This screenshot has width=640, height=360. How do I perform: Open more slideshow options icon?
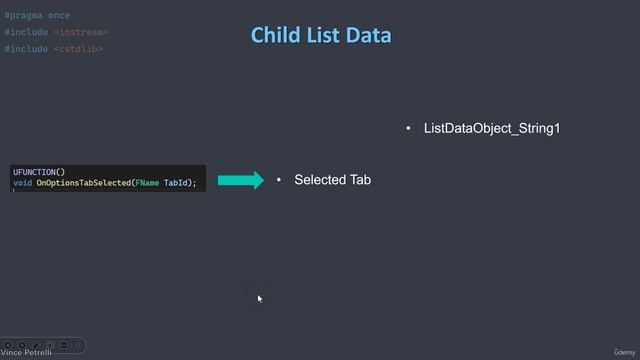(77, 345)
